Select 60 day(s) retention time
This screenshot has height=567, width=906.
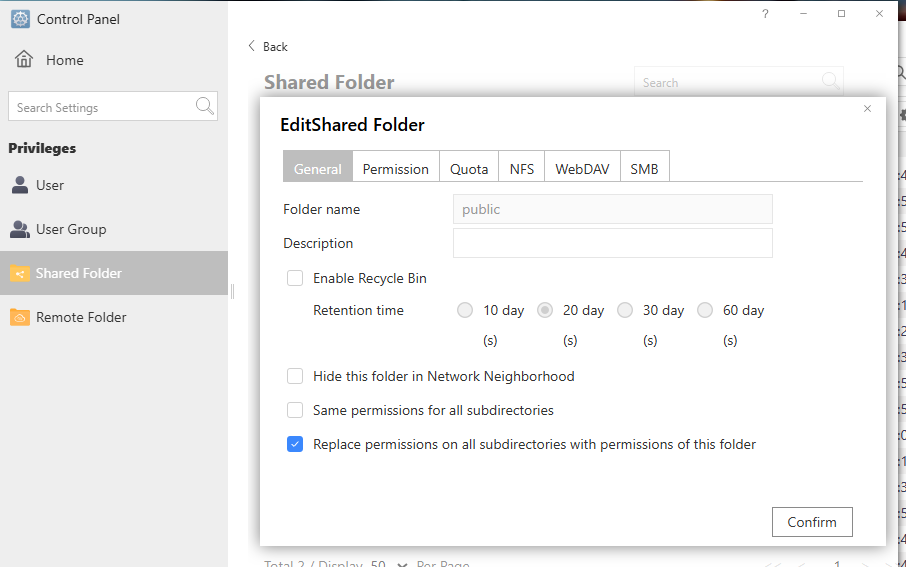pyautogui.click(x=705, y=310)
